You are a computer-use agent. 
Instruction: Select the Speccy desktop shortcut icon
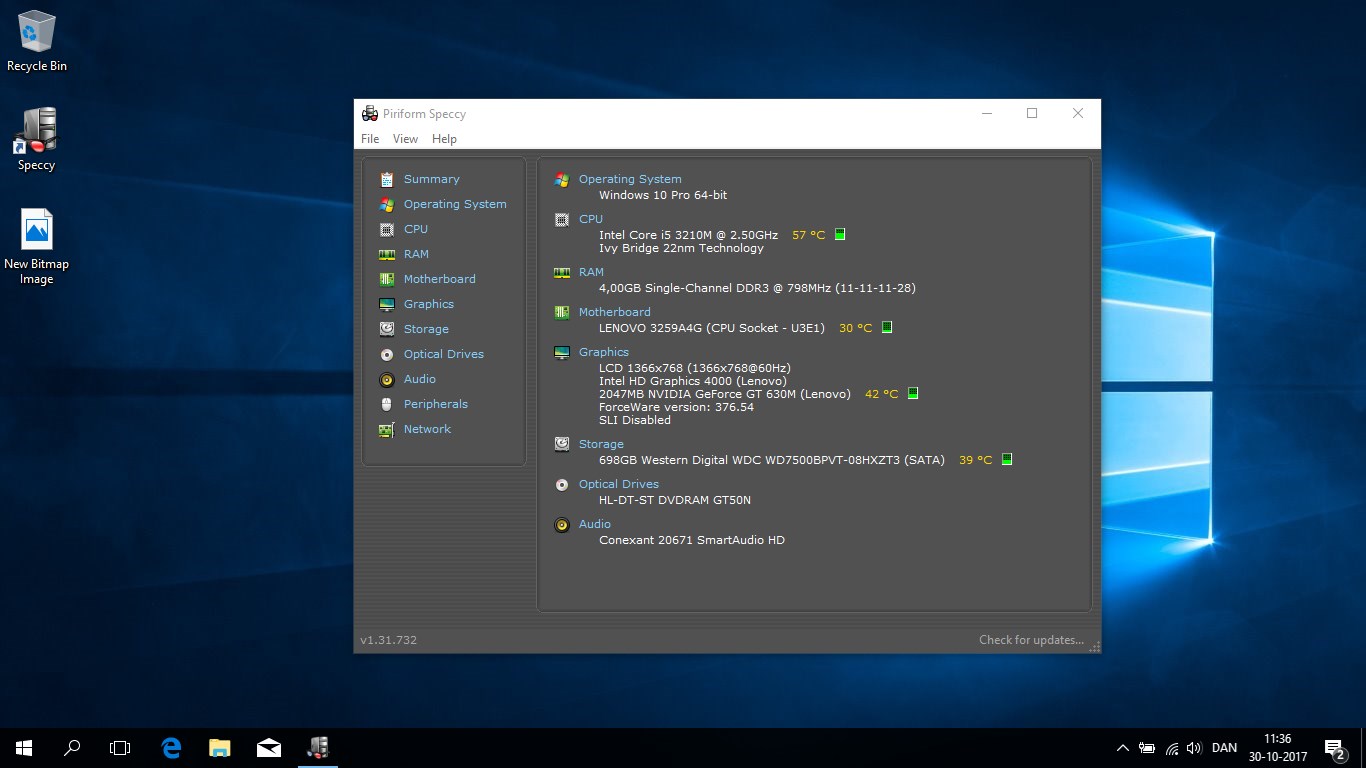point(36,140)
